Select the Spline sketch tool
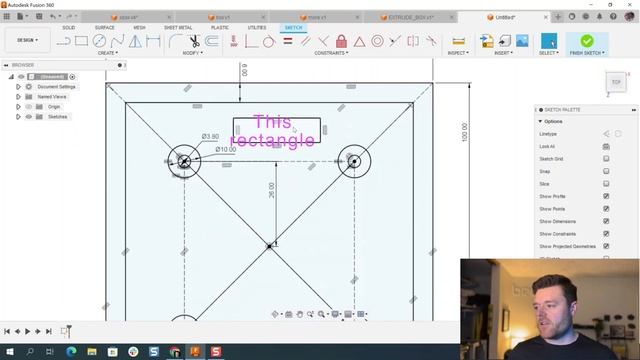 (117, 41)
